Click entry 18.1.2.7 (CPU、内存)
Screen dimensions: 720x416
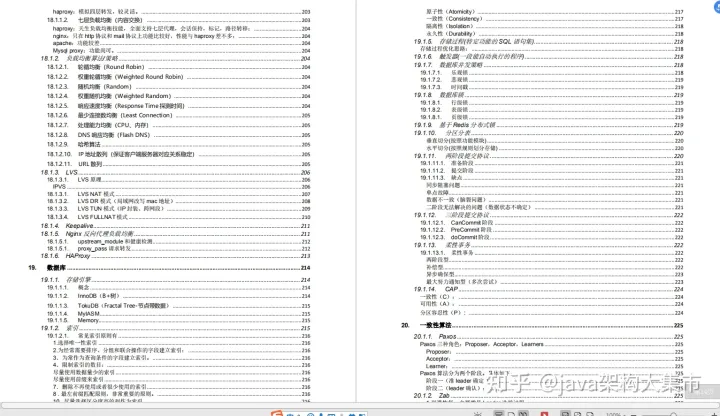(179, 125)
